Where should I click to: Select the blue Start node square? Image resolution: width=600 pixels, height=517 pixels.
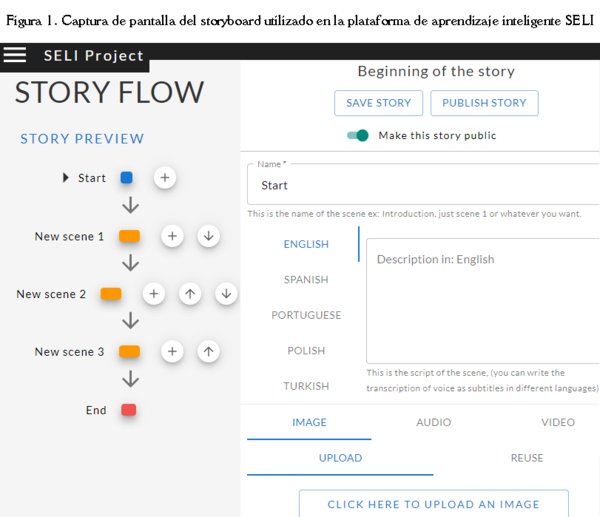coord(127,178)
